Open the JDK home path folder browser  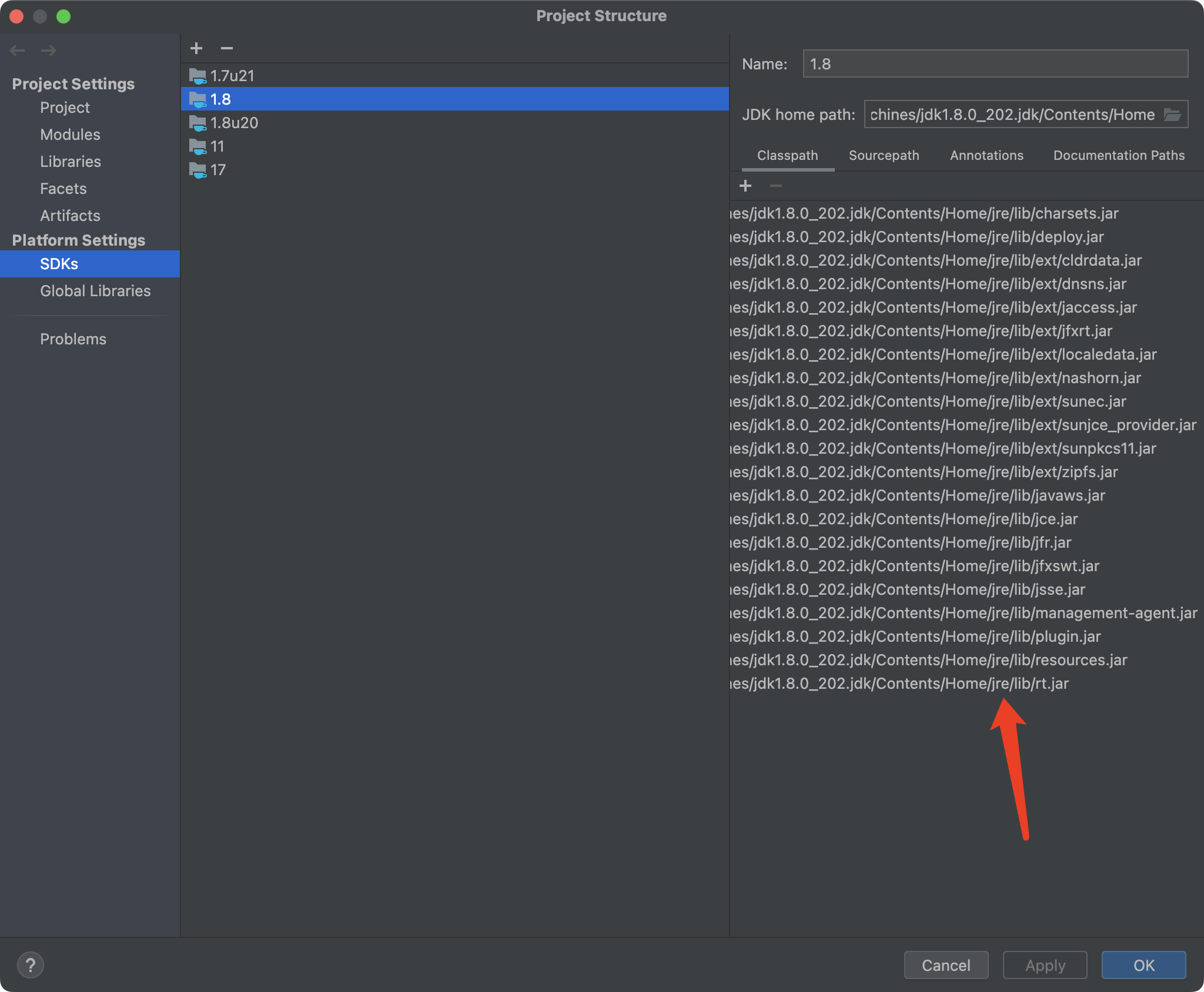pos(1173,114)
